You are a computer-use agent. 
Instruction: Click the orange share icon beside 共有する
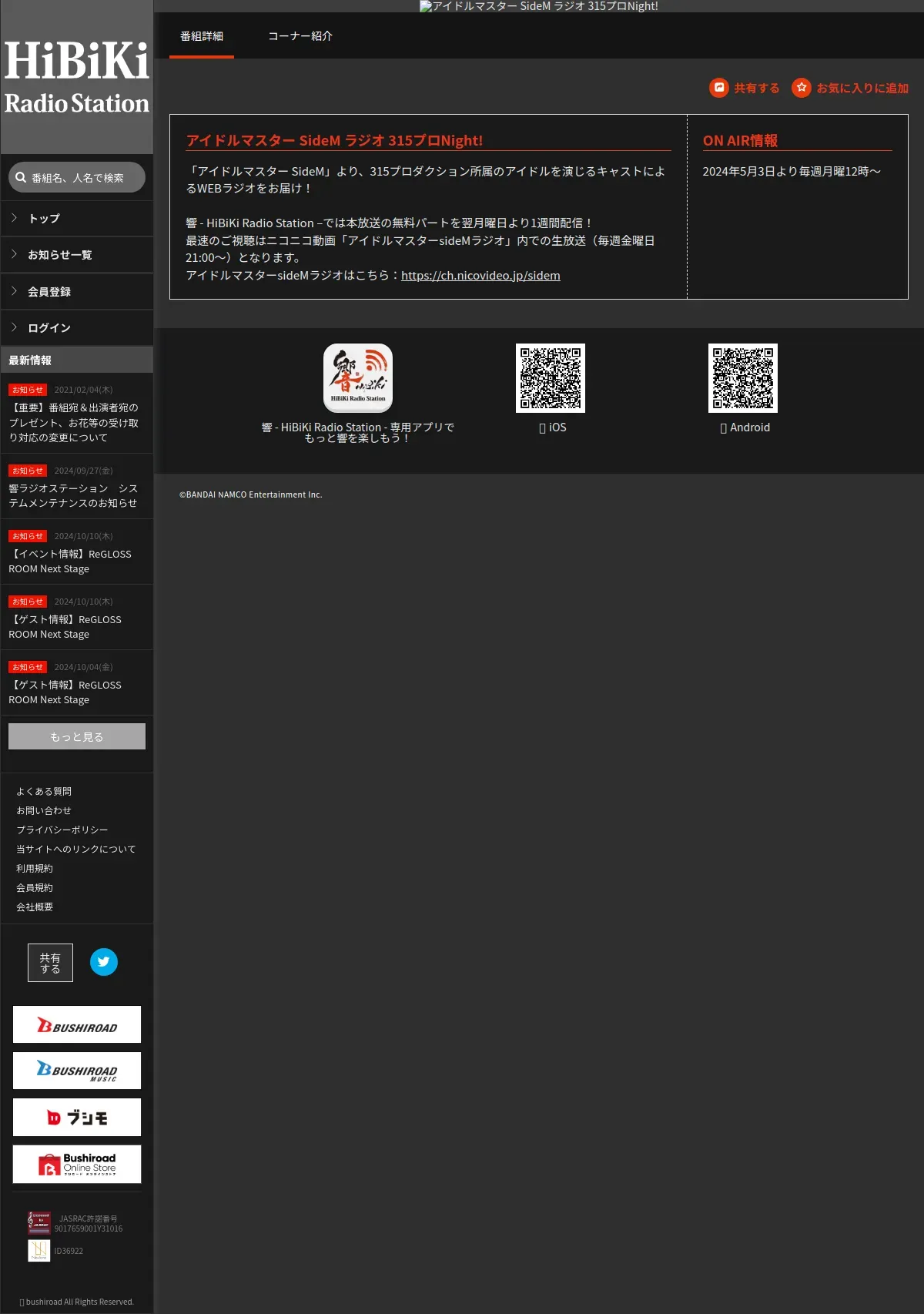click(x=718, y=88)
